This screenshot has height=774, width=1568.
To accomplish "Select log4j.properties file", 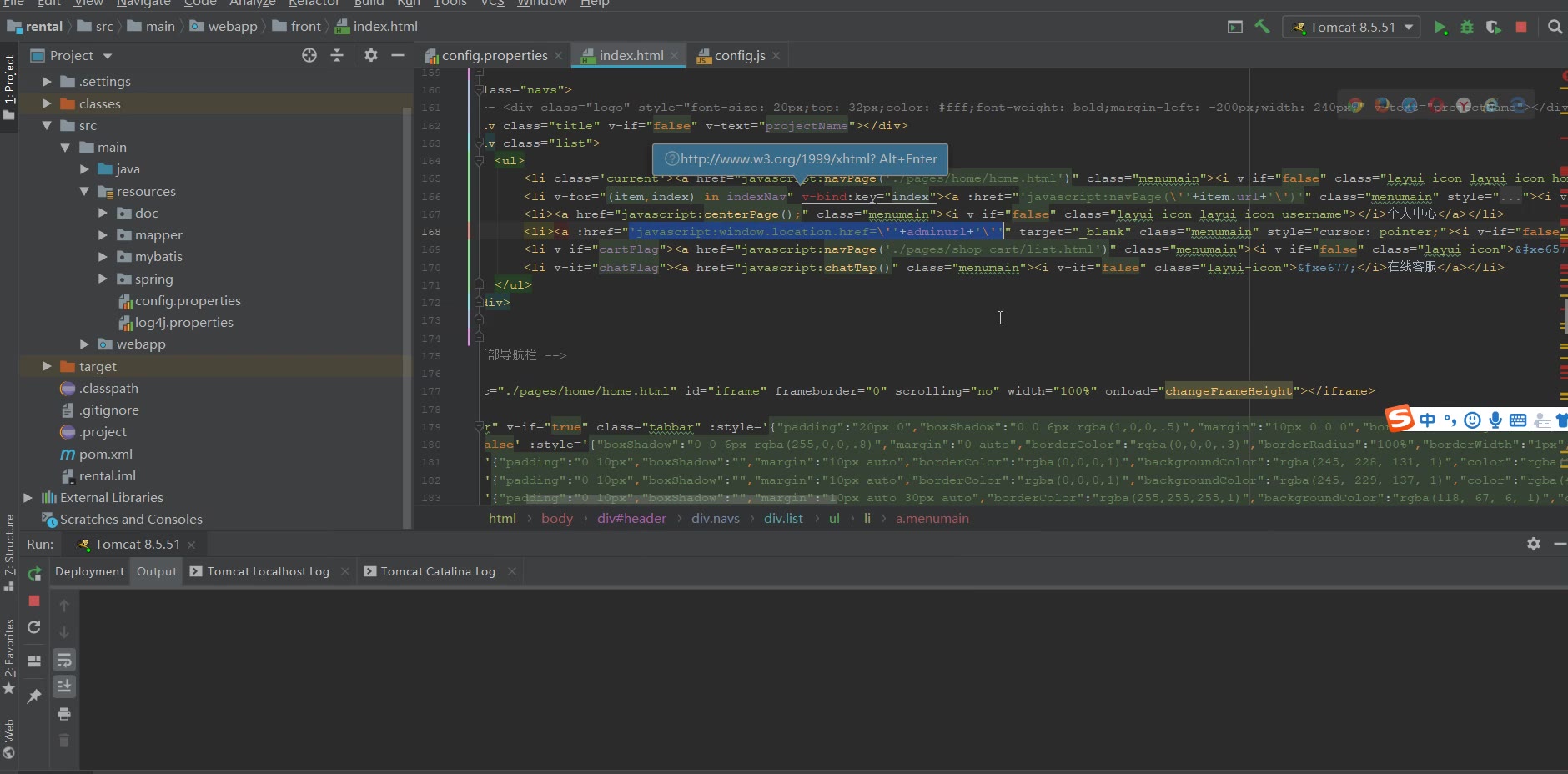I will coord(183,323).
